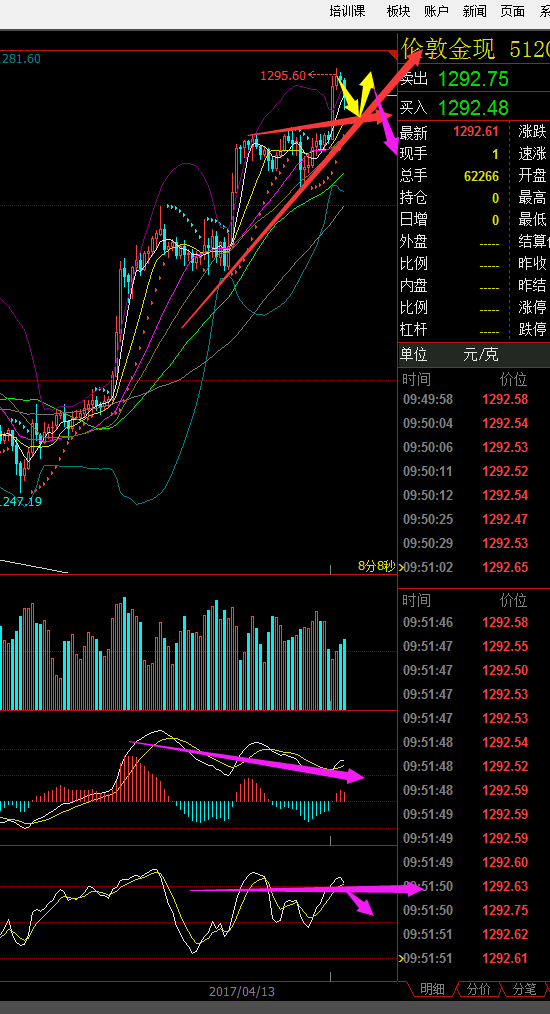Click the 总手 volume value 62266
Screen dimensions: 550x1014
481,176
